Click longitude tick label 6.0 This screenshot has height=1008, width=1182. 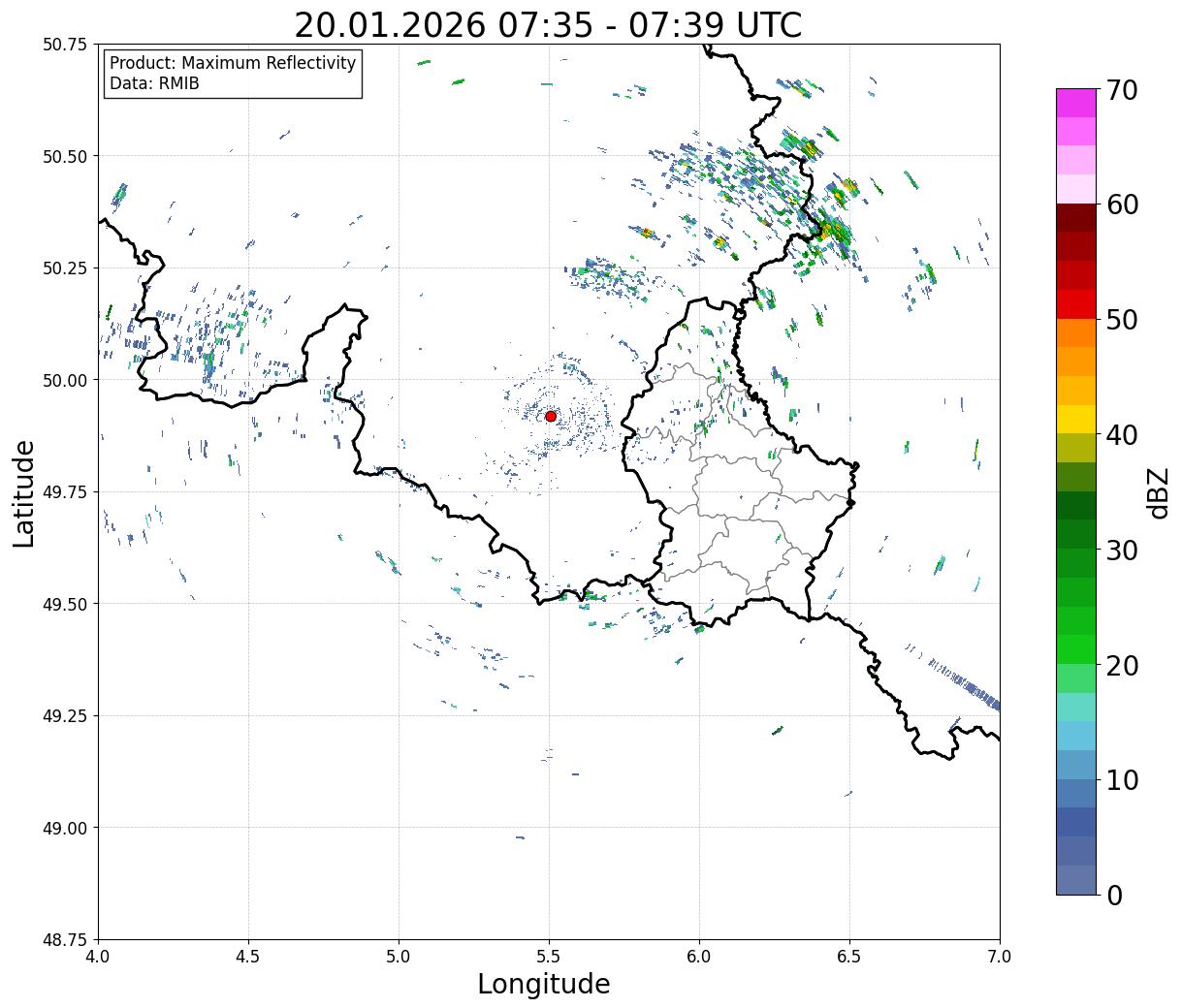click(x=699, y=957)
